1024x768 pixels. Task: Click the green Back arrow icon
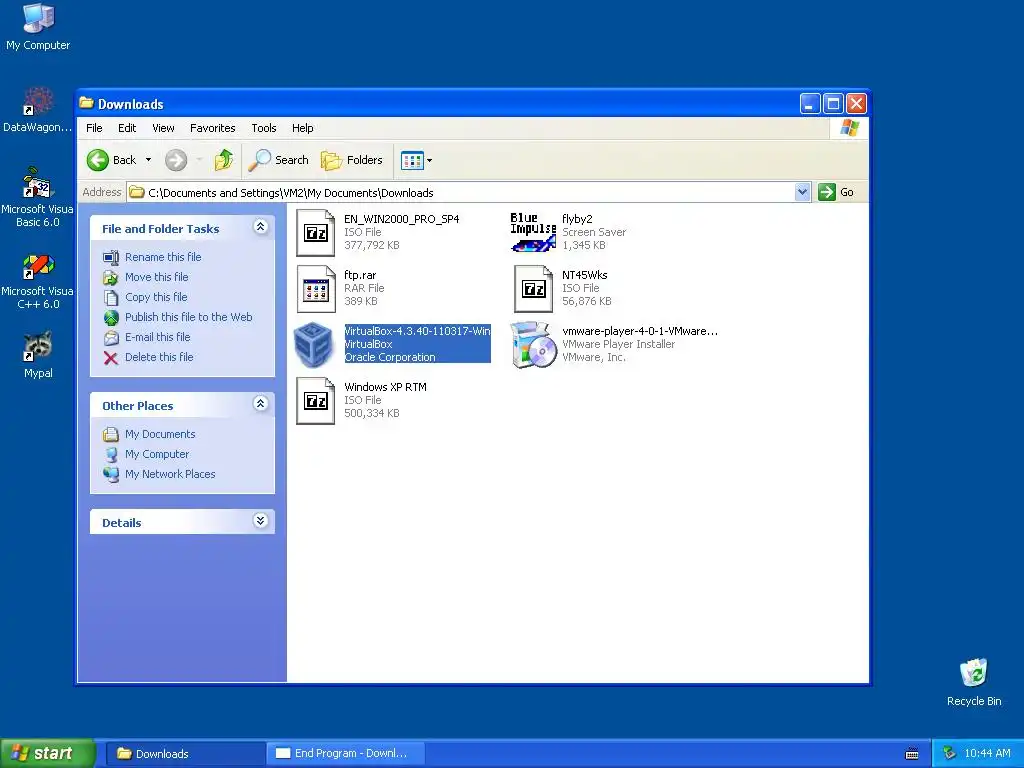(x=98, y=160)
